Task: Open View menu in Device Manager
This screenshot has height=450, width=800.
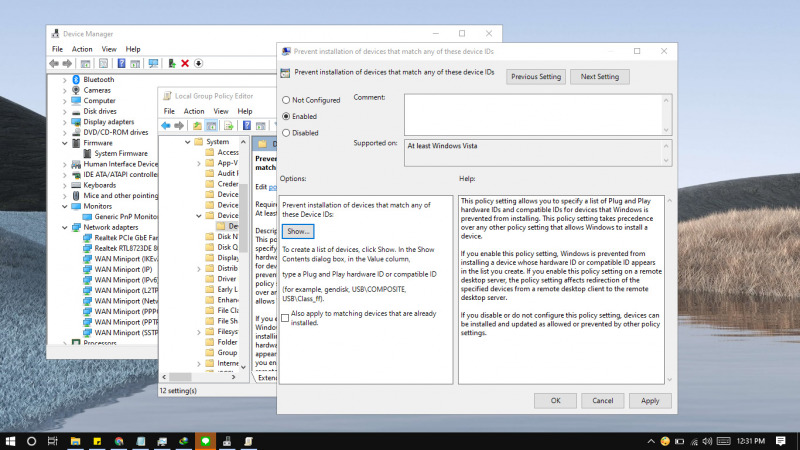Action: click(x=109, y=49)
